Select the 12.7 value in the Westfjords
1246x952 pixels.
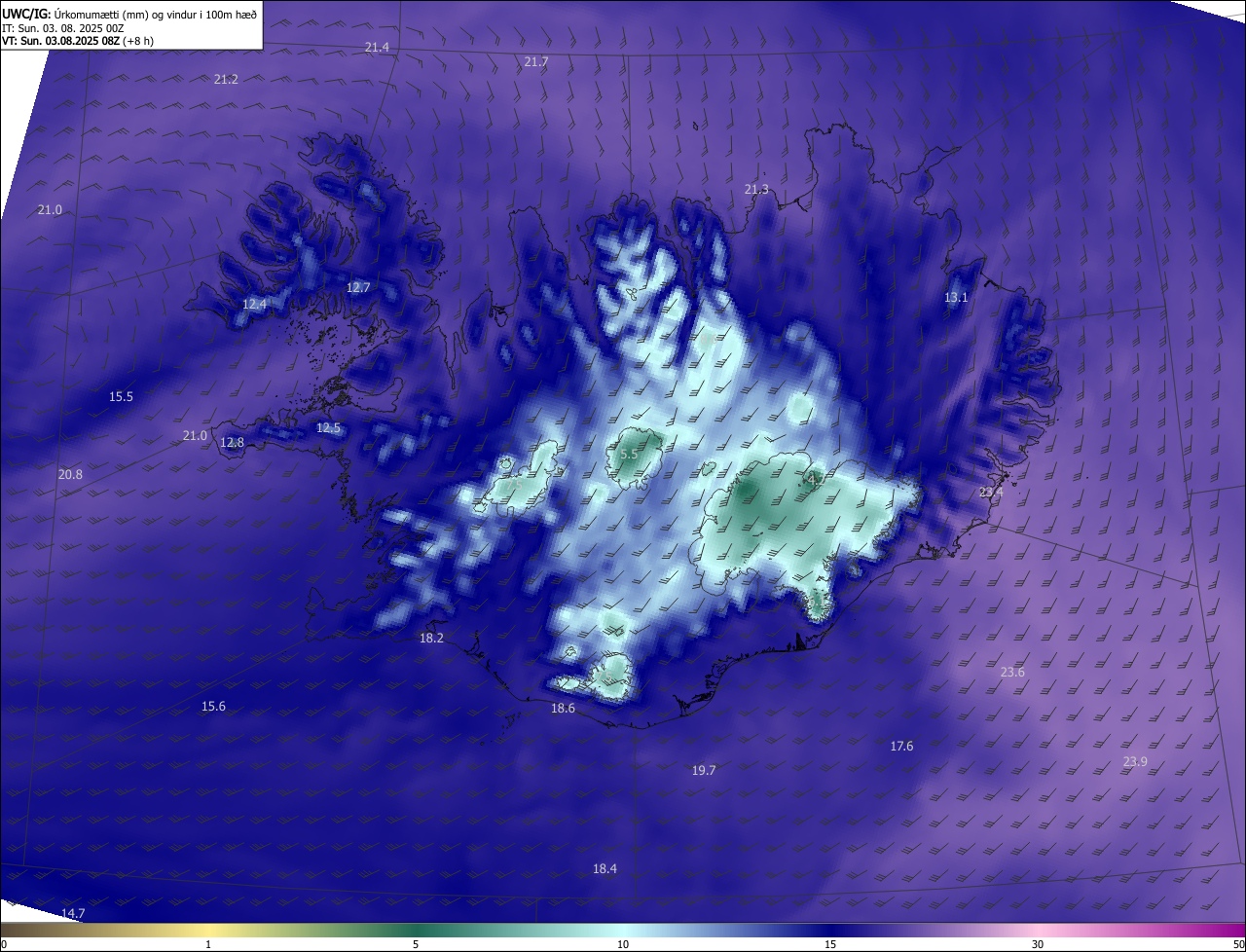coord(358,287)
